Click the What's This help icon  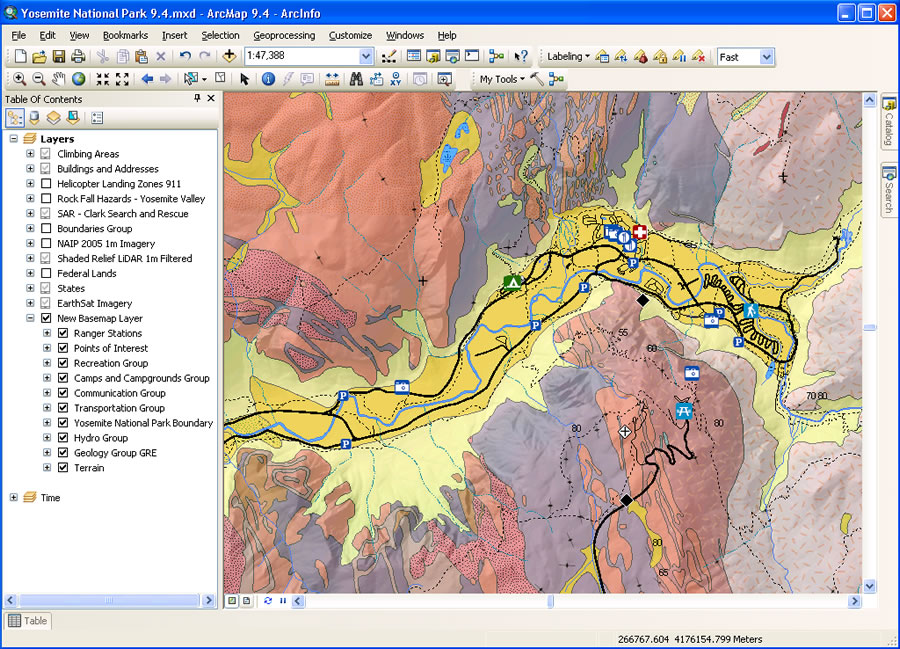(521, 56)
